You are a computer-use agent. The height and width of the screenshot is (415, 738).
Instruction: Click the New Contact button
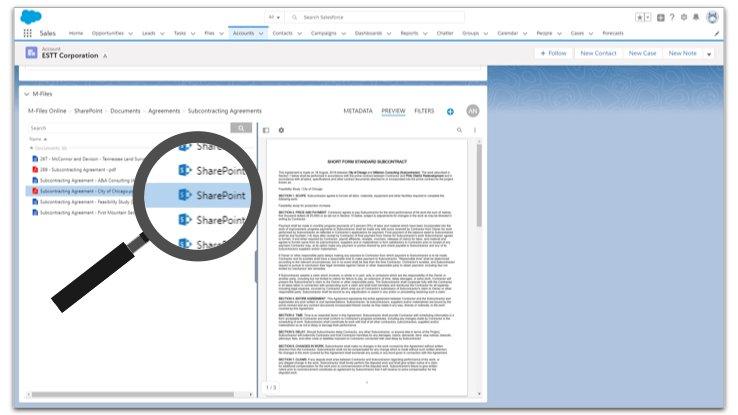point(598,53)
